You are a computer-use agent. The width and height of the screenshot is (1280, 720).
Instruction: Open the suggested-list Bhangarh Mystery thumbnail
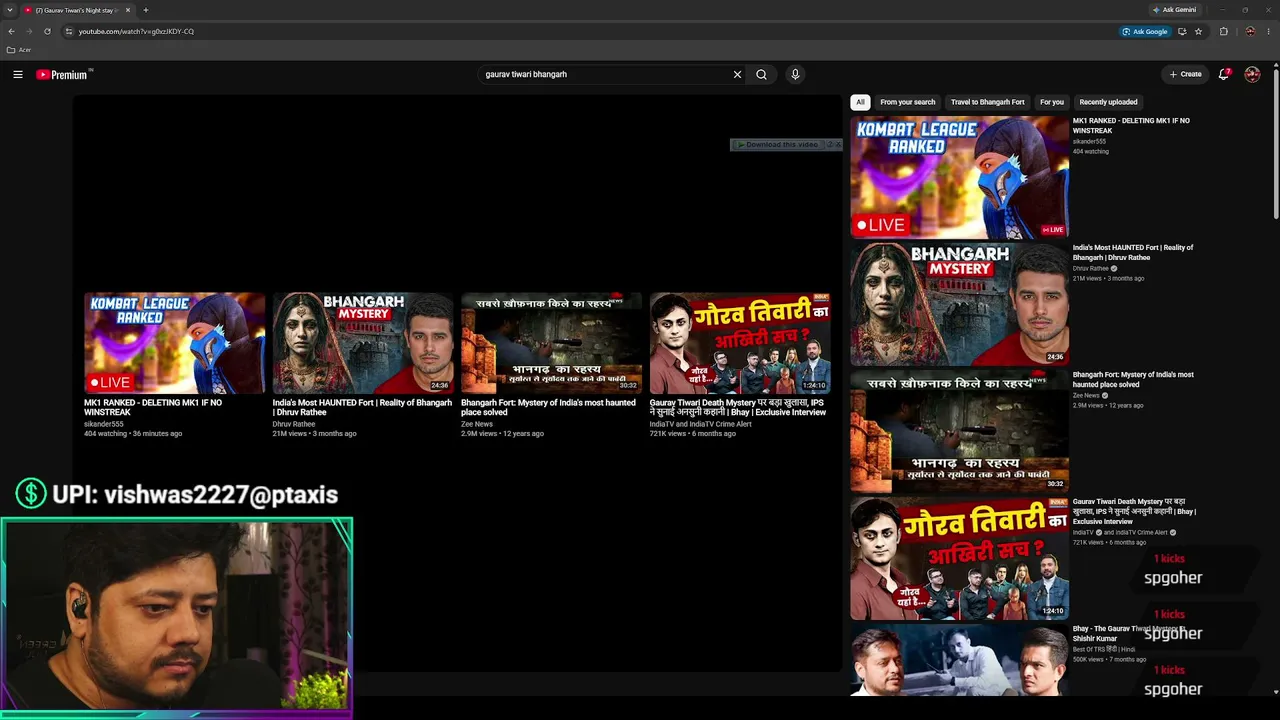[959, 304]
